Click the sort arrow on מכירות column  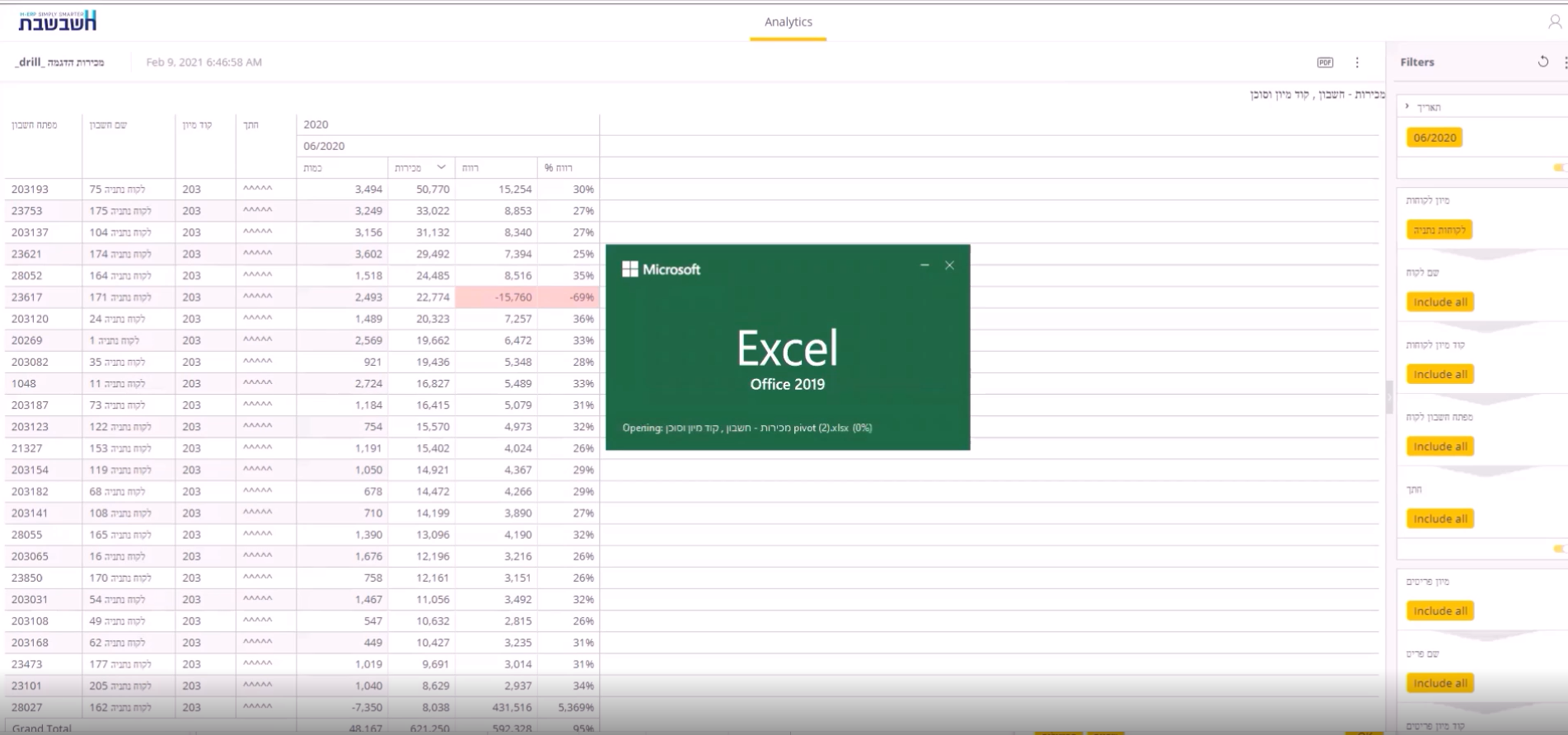click(441, 167)
